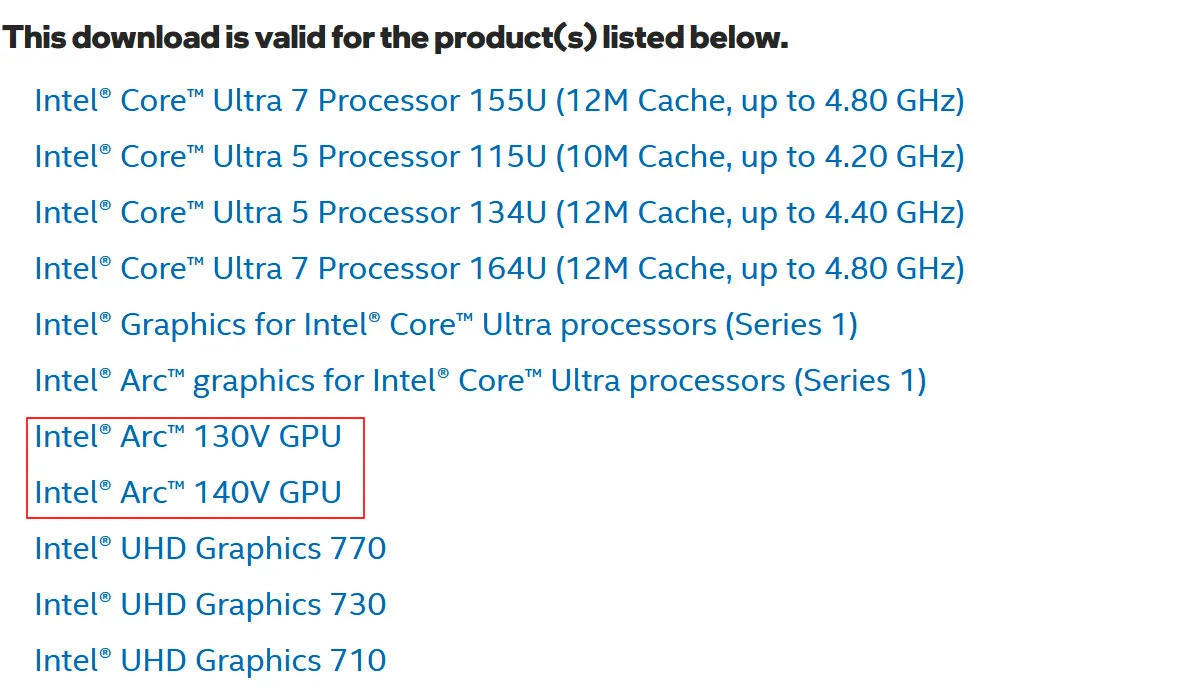Click the 'This download is valid' heading text

tap(395, 39)
